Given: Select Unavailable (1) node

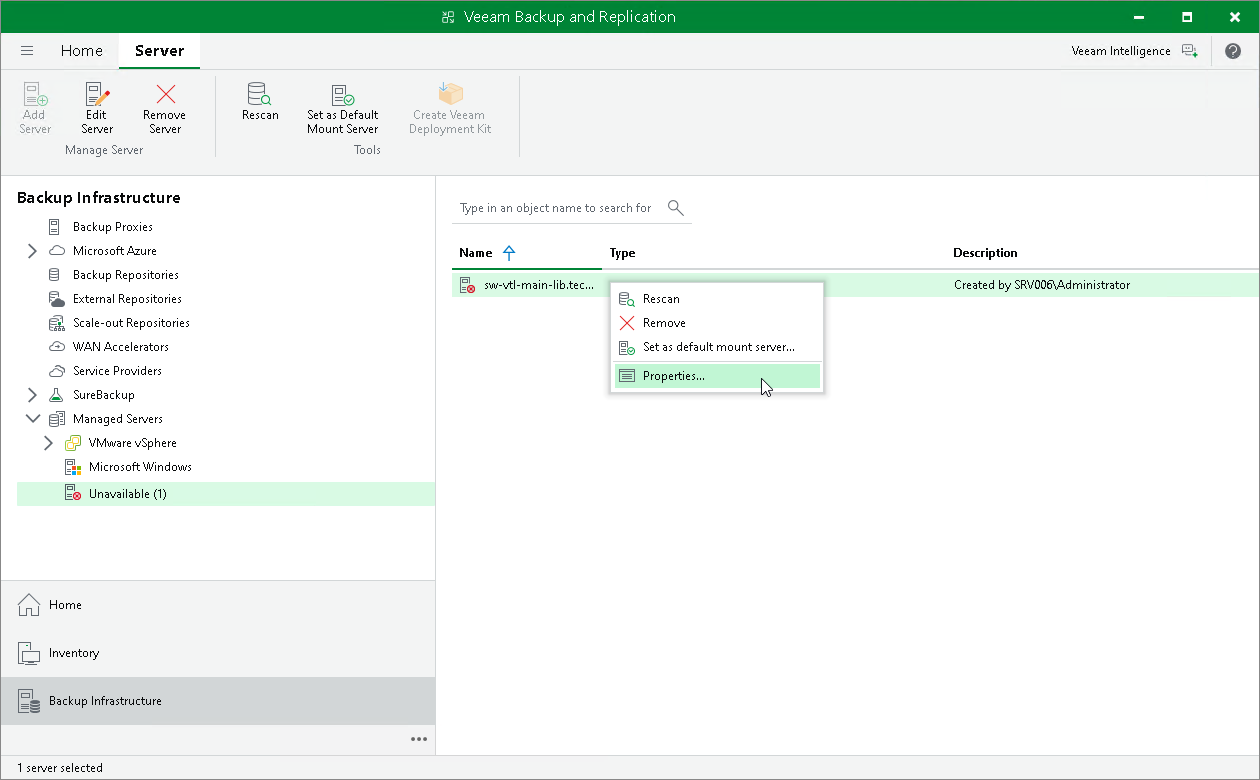Looking at the screenshot, I should tap(226, 494).
